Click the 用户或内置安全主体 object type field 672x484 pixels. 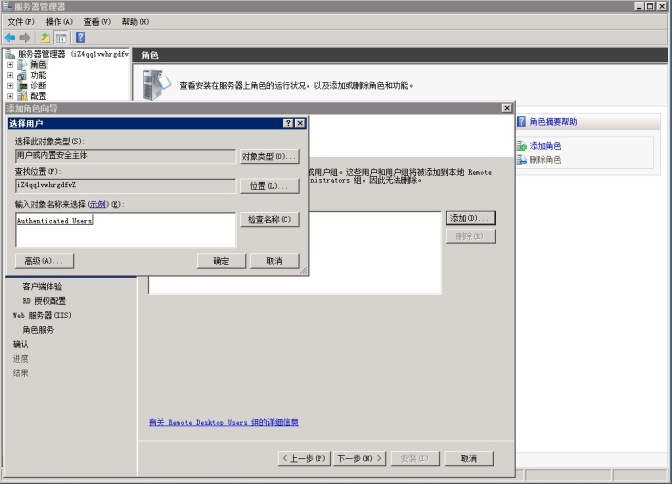coord(126,156)
